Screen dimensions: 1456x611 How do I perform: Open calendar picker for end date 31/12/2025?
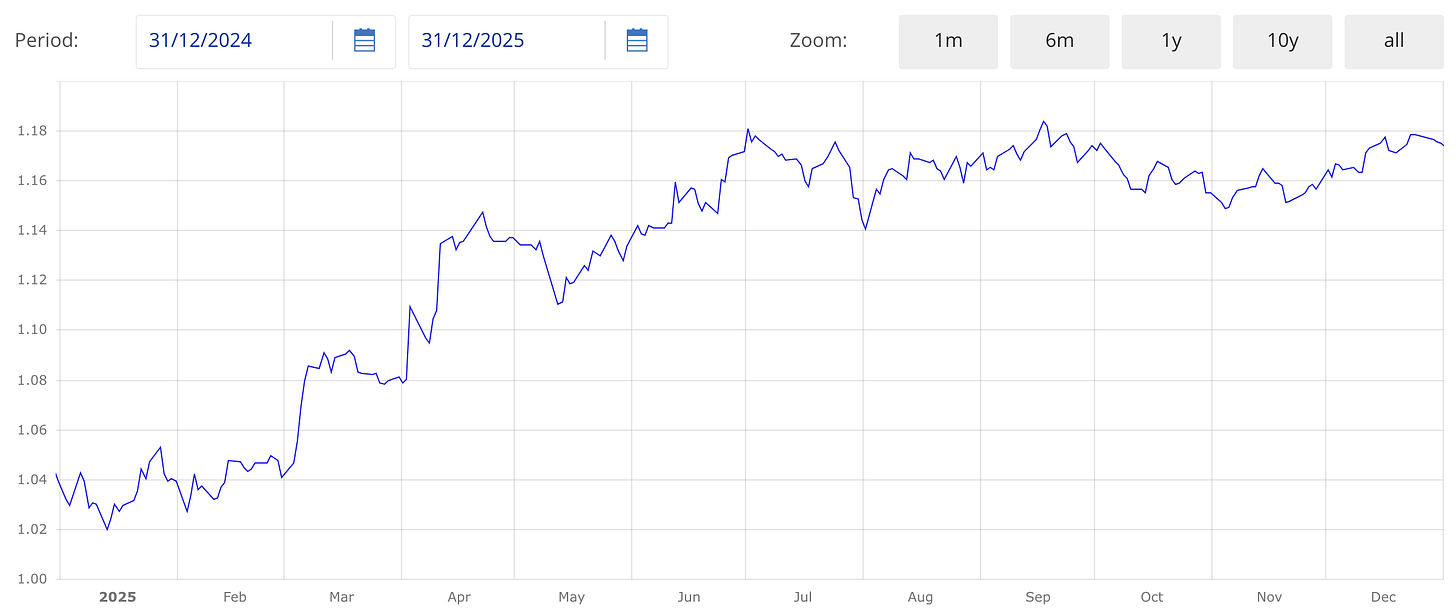pos(637,41)
